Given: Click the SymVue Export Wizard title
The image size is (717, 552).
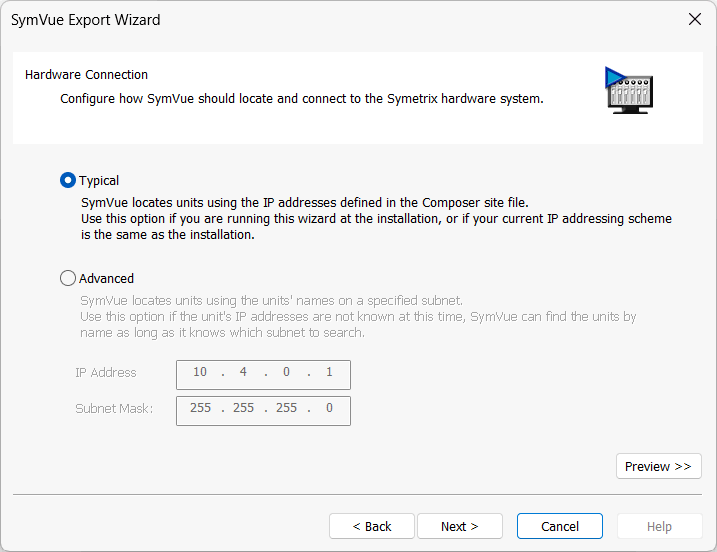Looking at the screenshot, I should coord(86,20).
